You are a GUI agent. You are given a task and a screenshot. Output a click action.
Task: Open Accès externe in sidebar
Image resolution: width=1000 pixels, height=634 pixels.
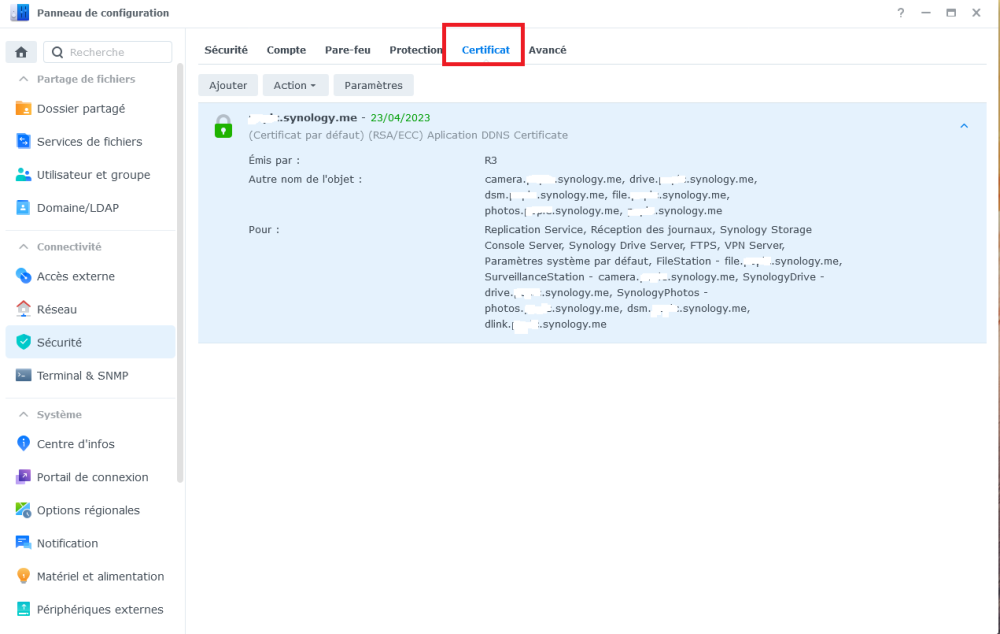(x=91, y=276)
